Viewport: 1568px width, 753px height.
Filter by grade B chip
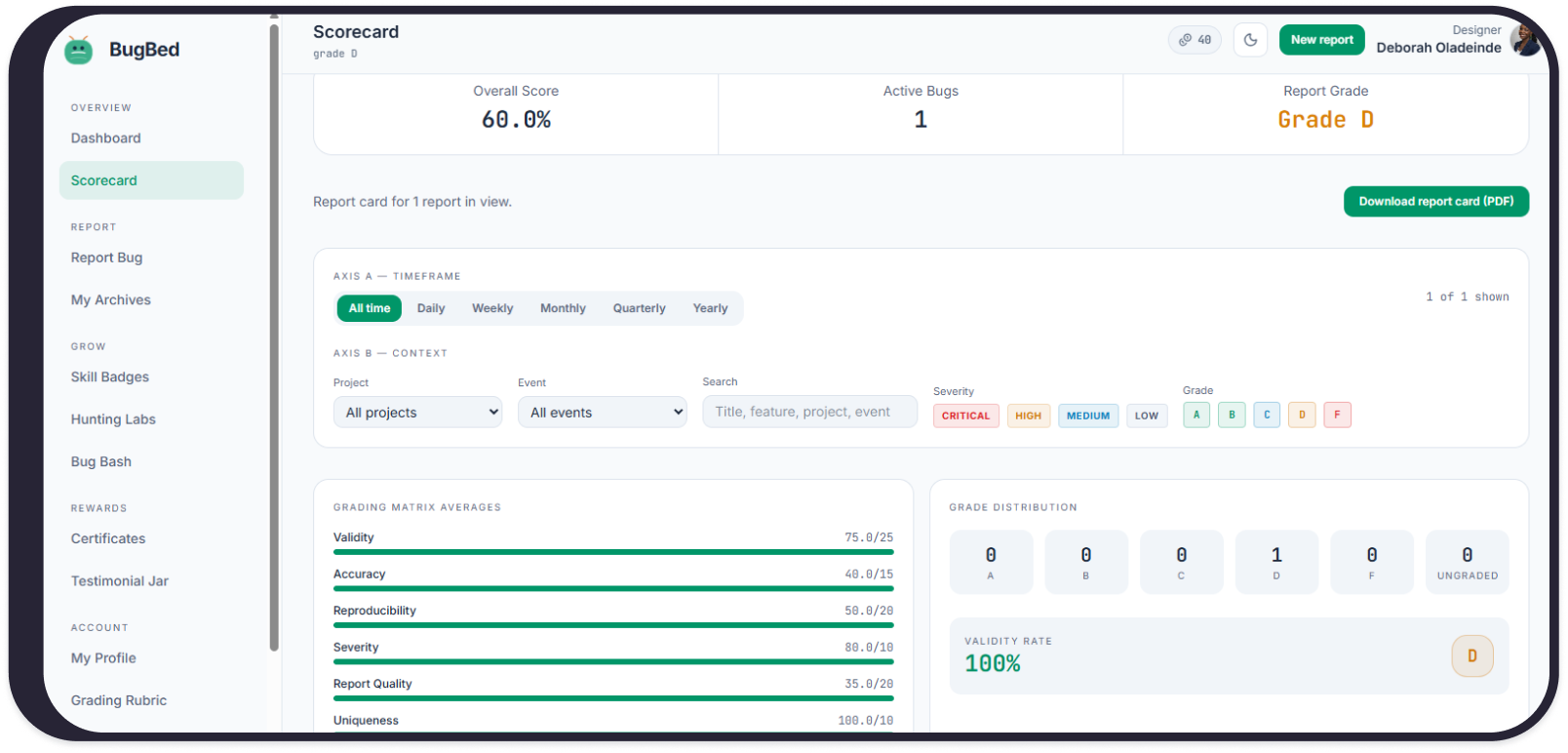coord(1232,415)
